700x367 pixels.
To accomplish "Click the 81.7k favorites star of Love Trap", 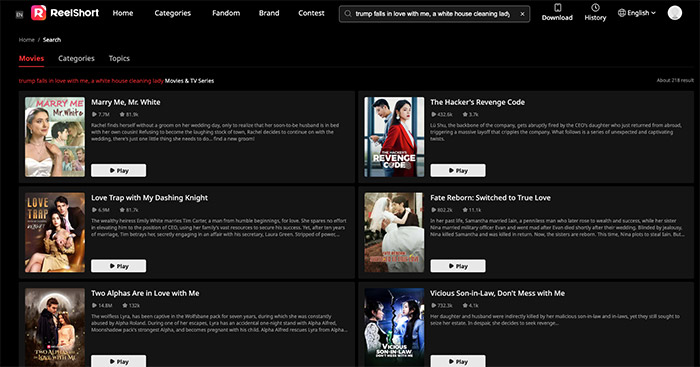I will click(x=129, y=210).
